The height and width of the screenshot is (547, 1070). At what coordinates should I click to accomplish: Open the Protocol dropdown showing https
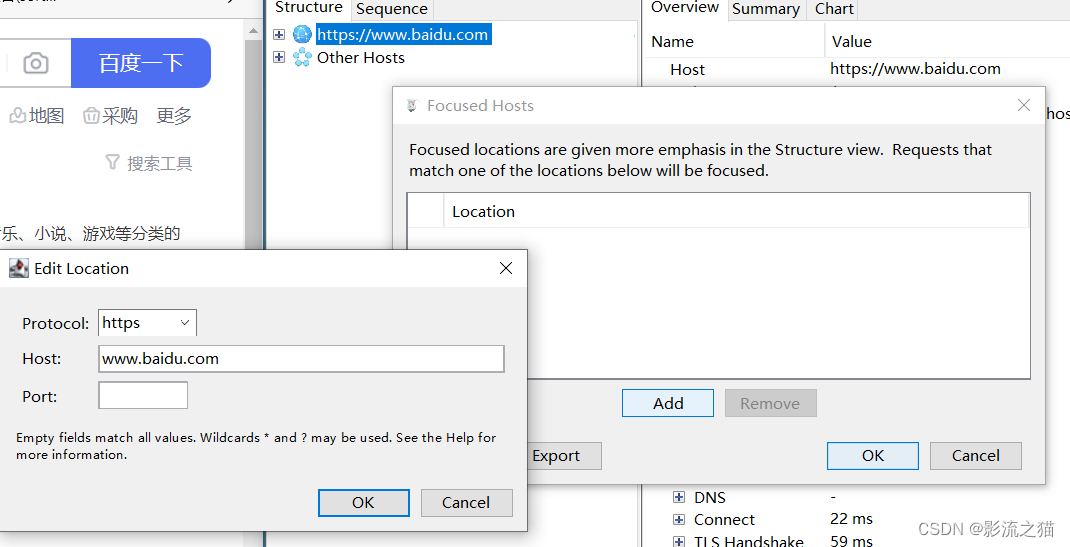(x=147, y=323)
